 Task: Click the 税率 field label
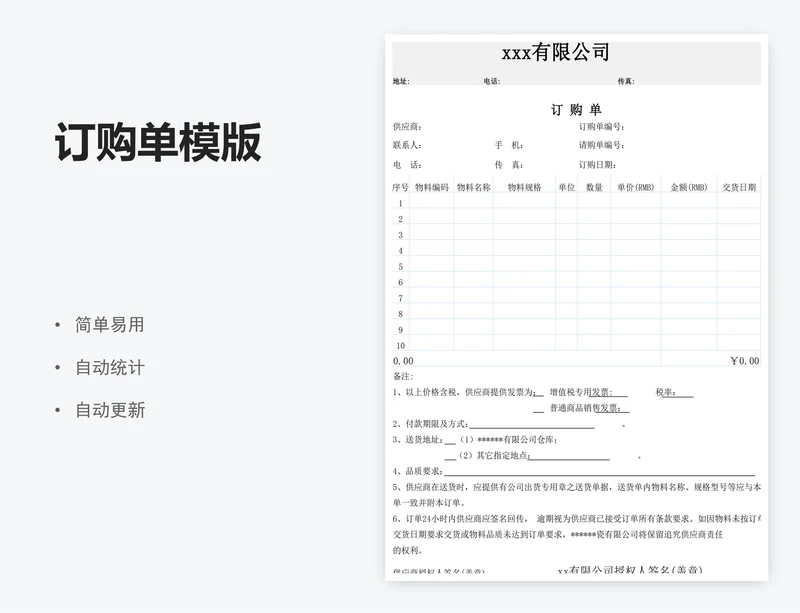666,393
